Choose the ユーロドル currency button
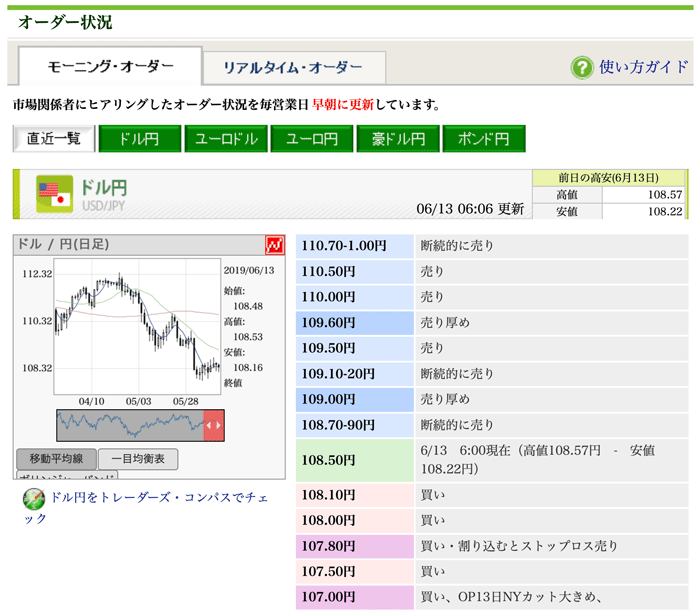 tap(225, 139)
